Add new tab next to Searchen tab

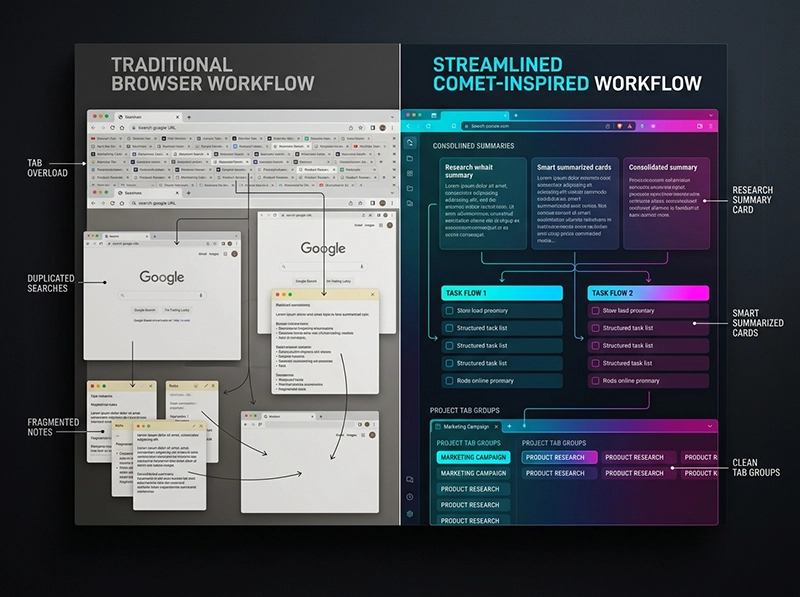click(x=189, y=117)
